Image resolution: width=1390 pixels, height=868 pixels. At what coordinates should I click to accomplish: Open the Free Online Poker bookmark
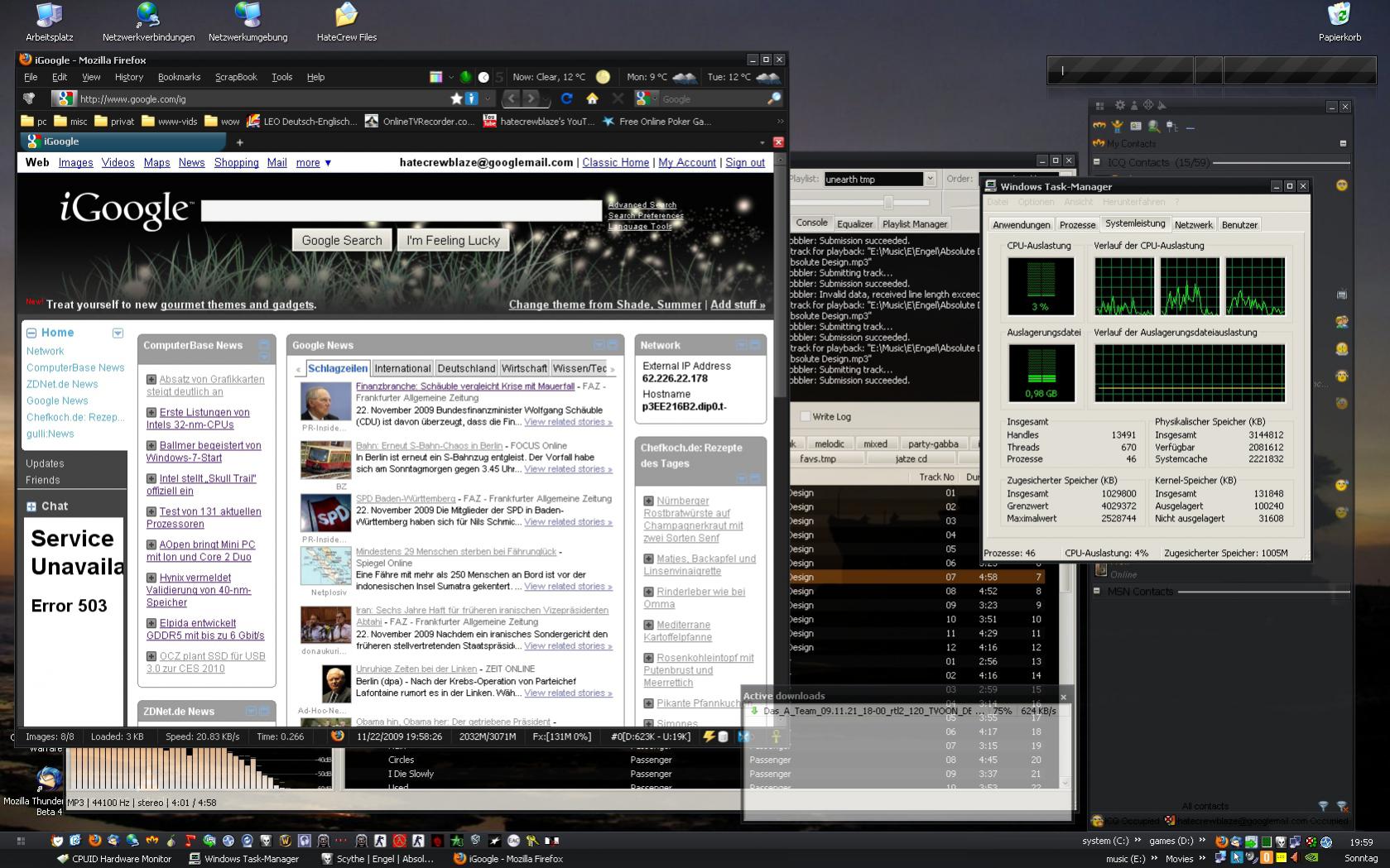click(x=657, y=121)
